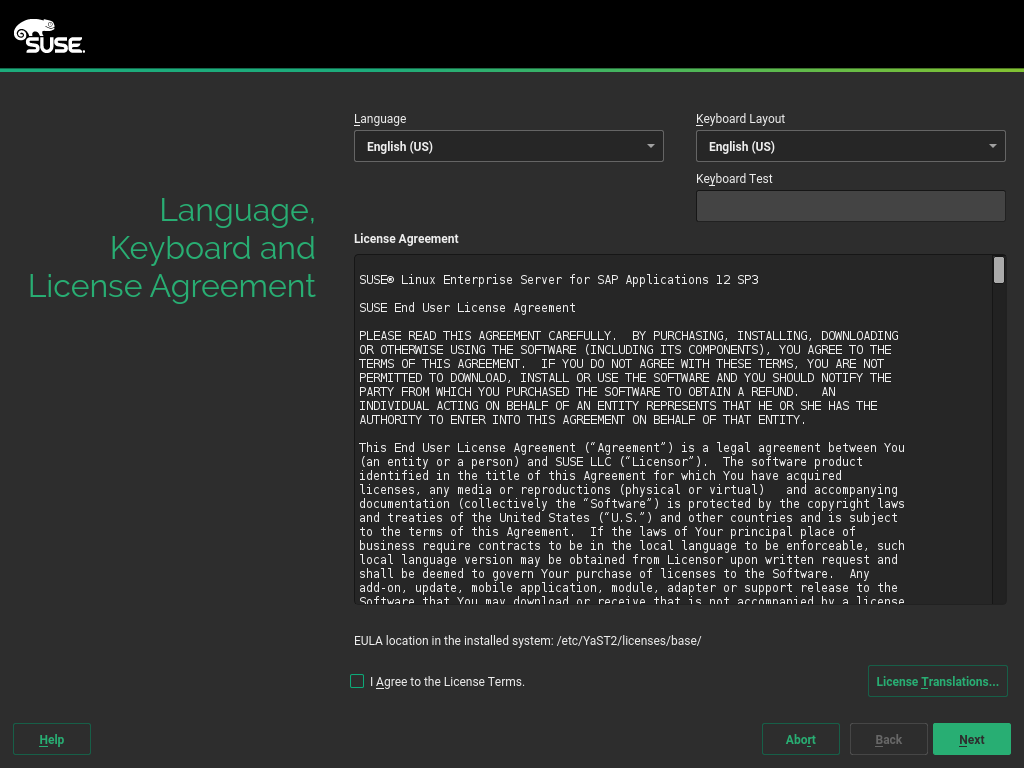Check the I Agree to License Terms box

click(357, 681)
